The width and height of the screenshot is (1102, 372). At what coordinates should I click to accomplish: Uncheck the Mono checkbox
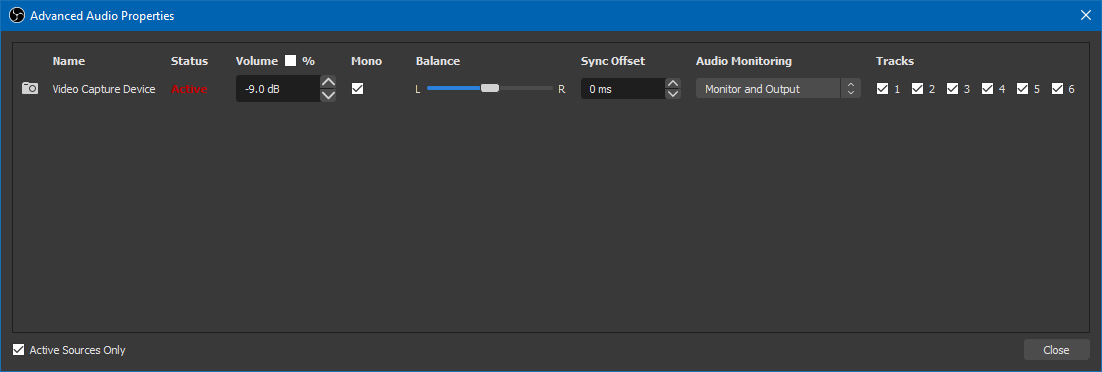(357, 89)
